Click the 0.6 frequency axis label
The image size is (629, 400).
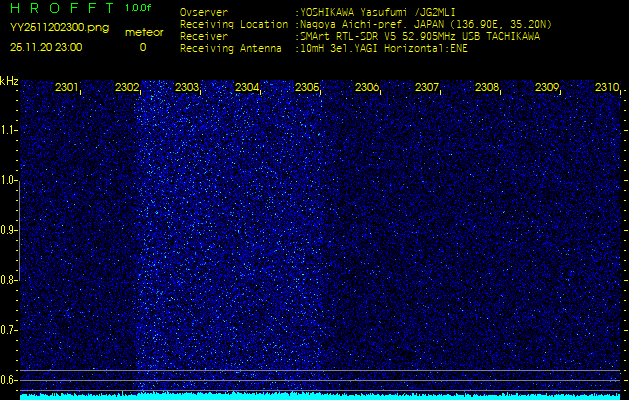tap(9, 380)
